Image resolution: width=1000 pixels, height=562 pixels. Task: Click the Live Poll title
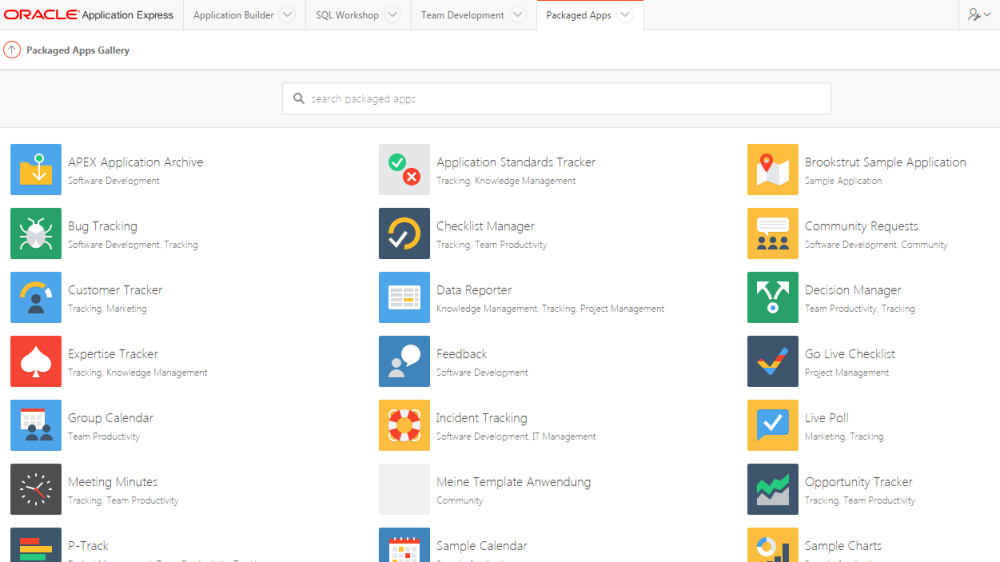(x=827, y=418)
